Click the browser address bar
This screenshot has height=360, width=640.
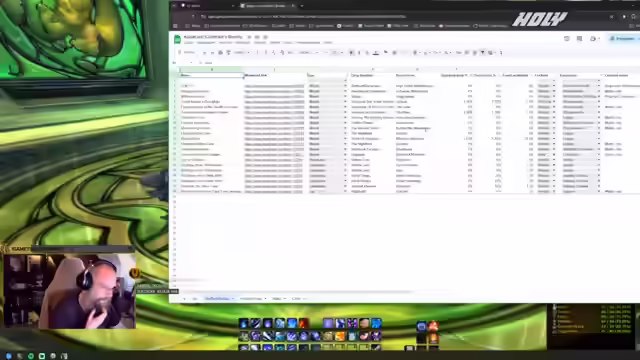[x=304, y=17]
